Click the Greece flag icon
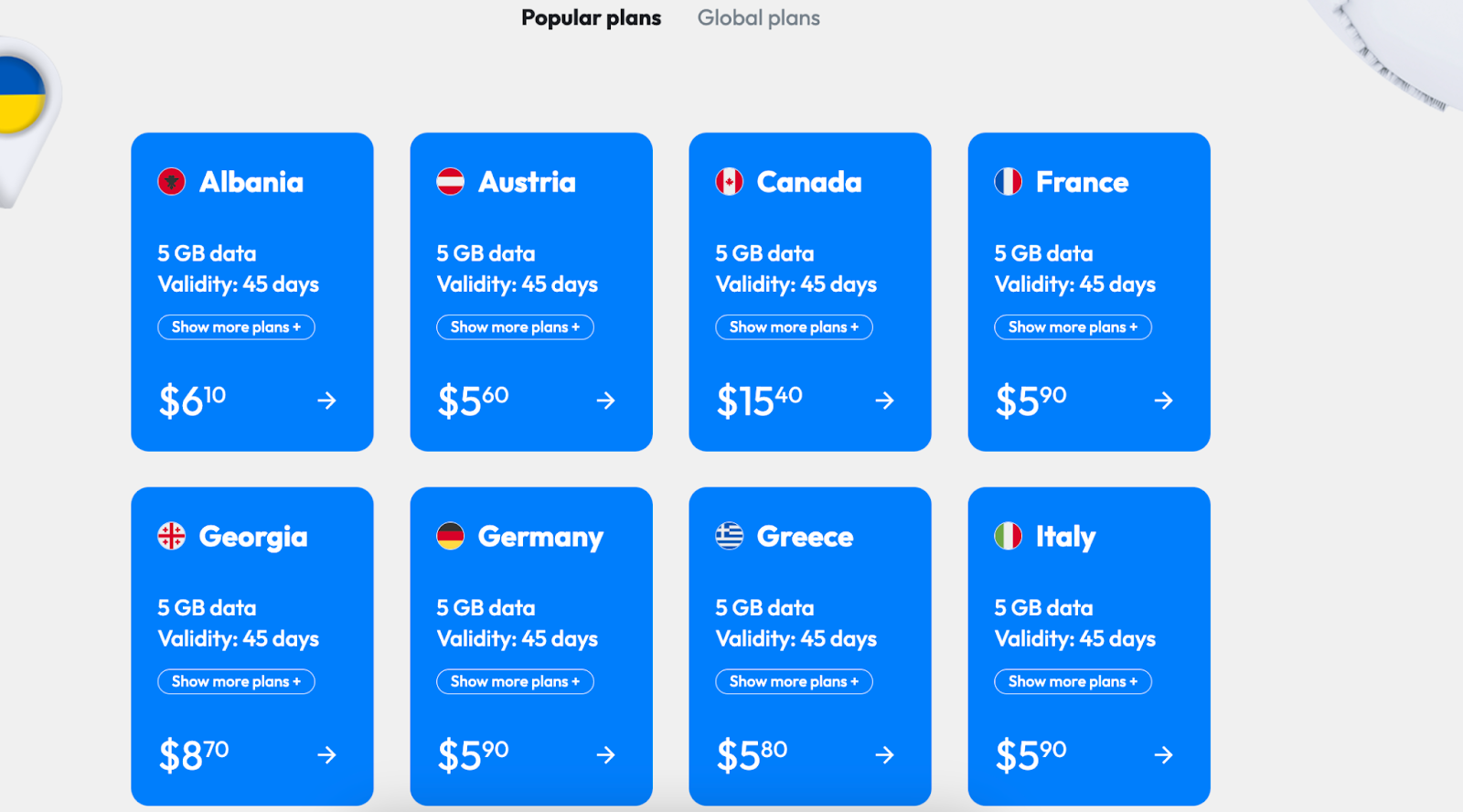 pyautogui.click(x=730, y=536)
